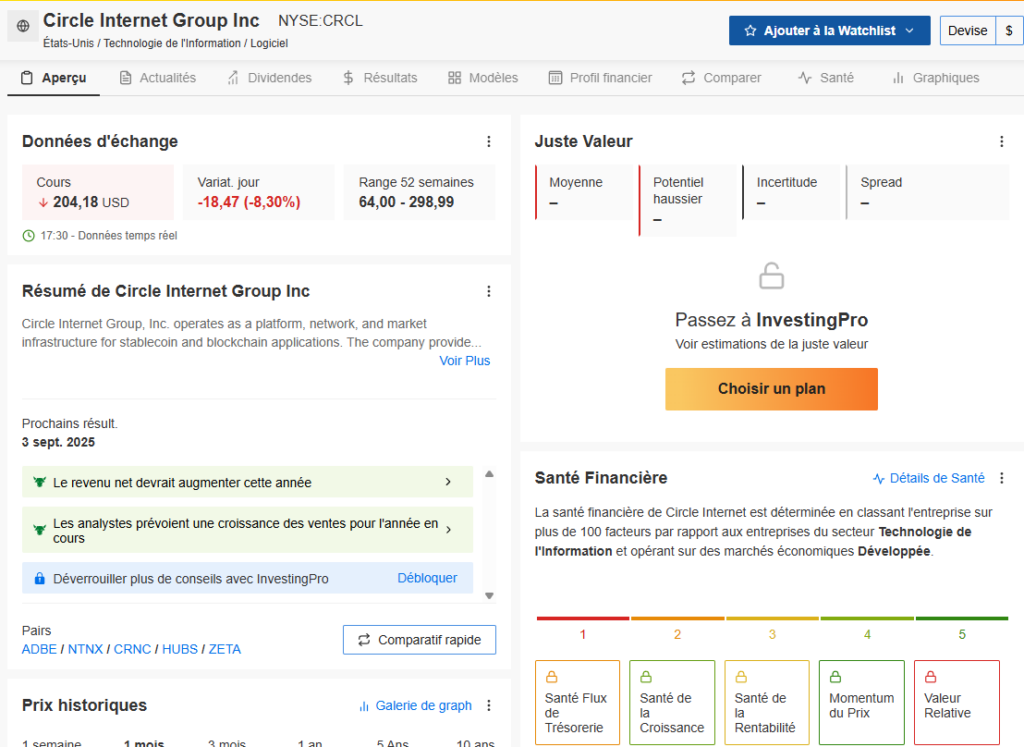This screenshot has width=1024, height=747.
Task: Click the Choisir un plan button
Action: pos(771,389)
